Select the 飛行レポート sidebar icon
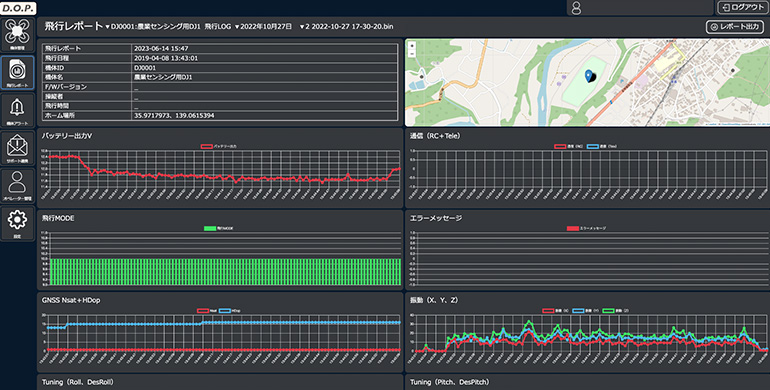 pyautogui.click(x=17, y=72)
